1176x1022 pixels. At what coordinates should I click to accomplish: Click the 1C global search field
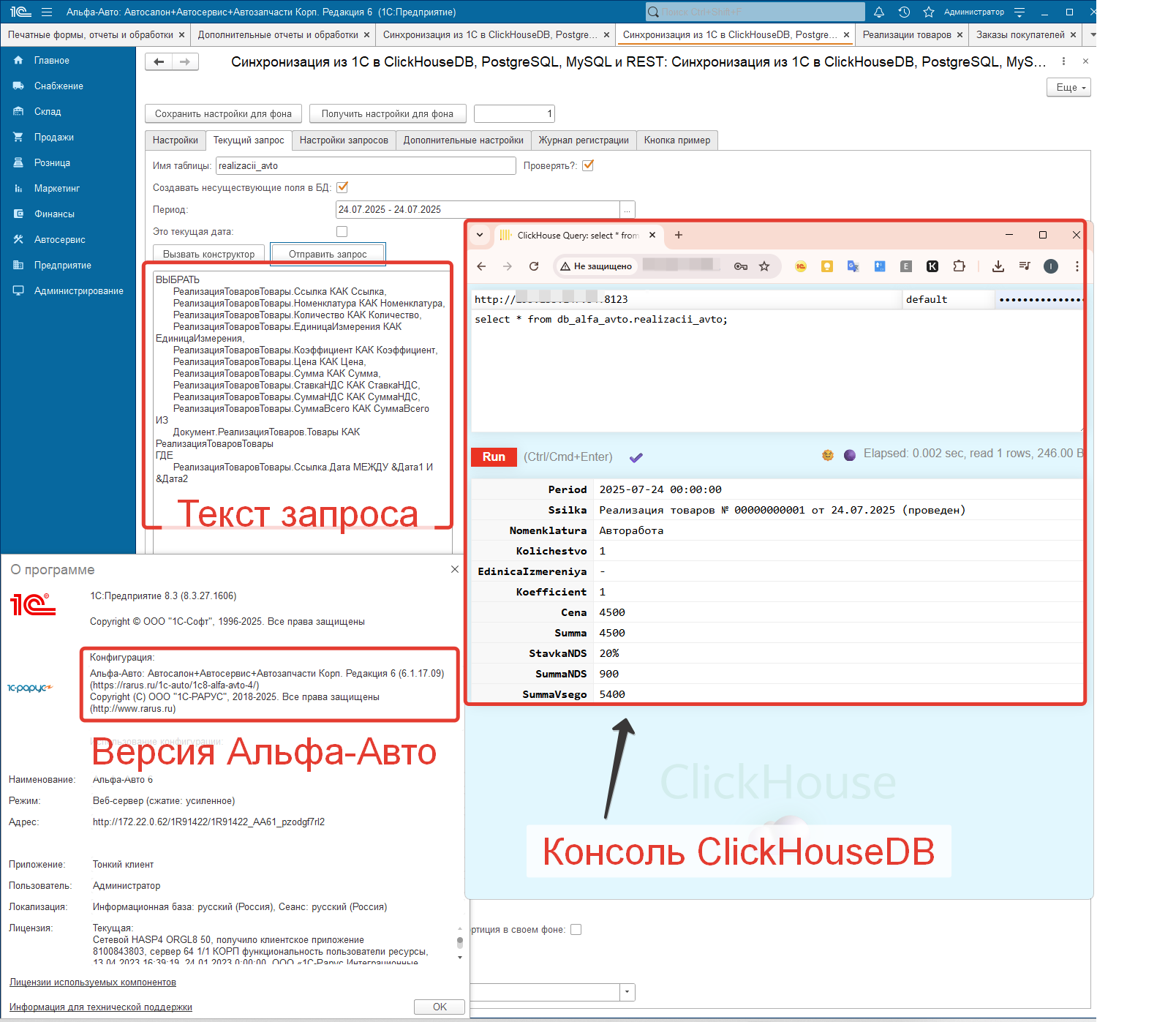pyautogui.click(x=755, y=12)
